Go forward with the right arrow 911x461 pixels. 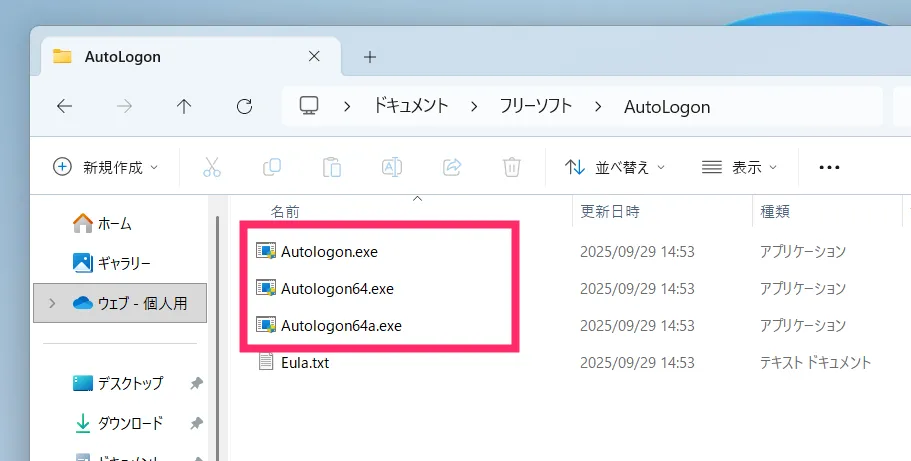coord(124,106)
